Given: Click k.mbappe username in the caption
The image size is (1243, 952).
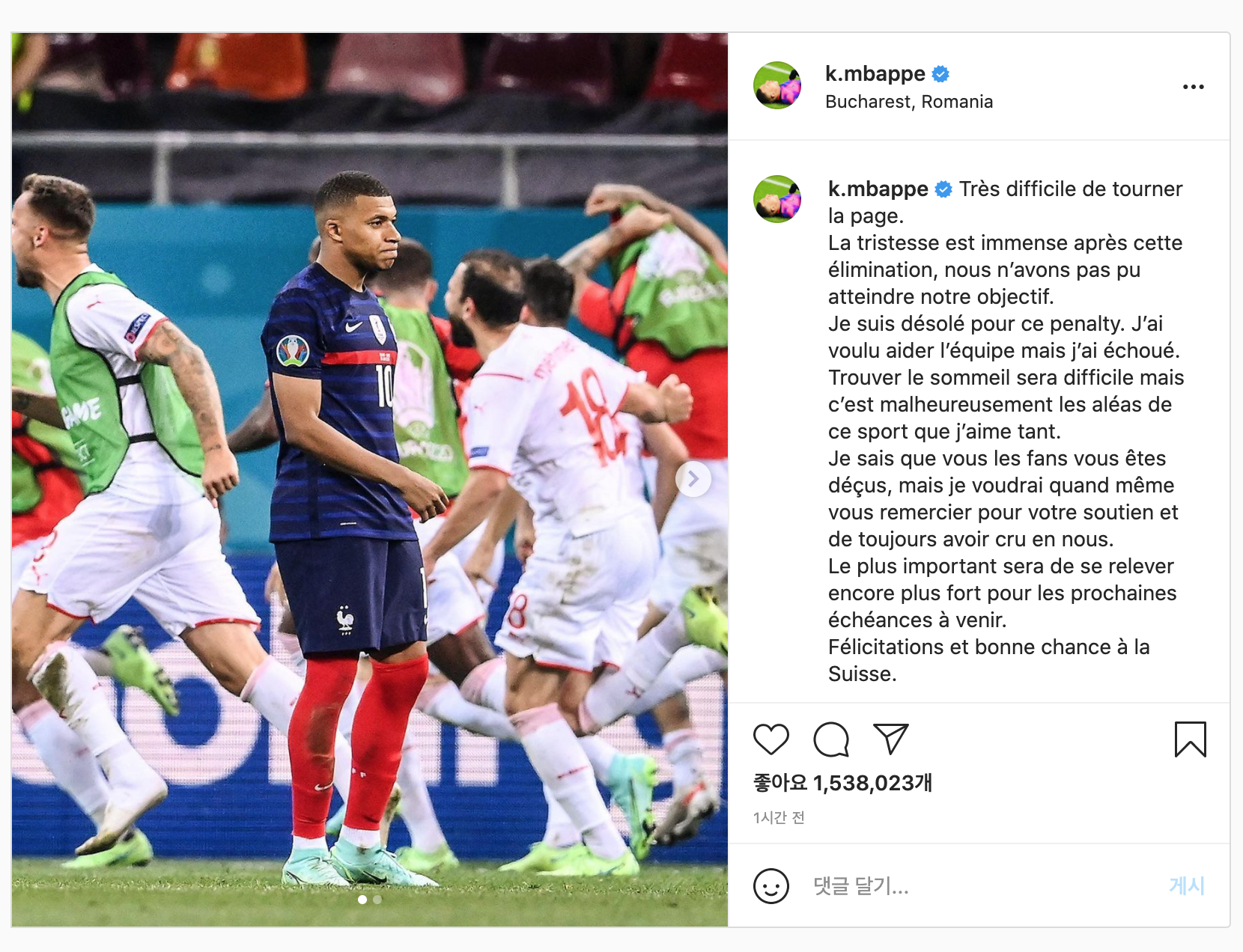Looking at the screenshot, I should (x=878, y=189).
